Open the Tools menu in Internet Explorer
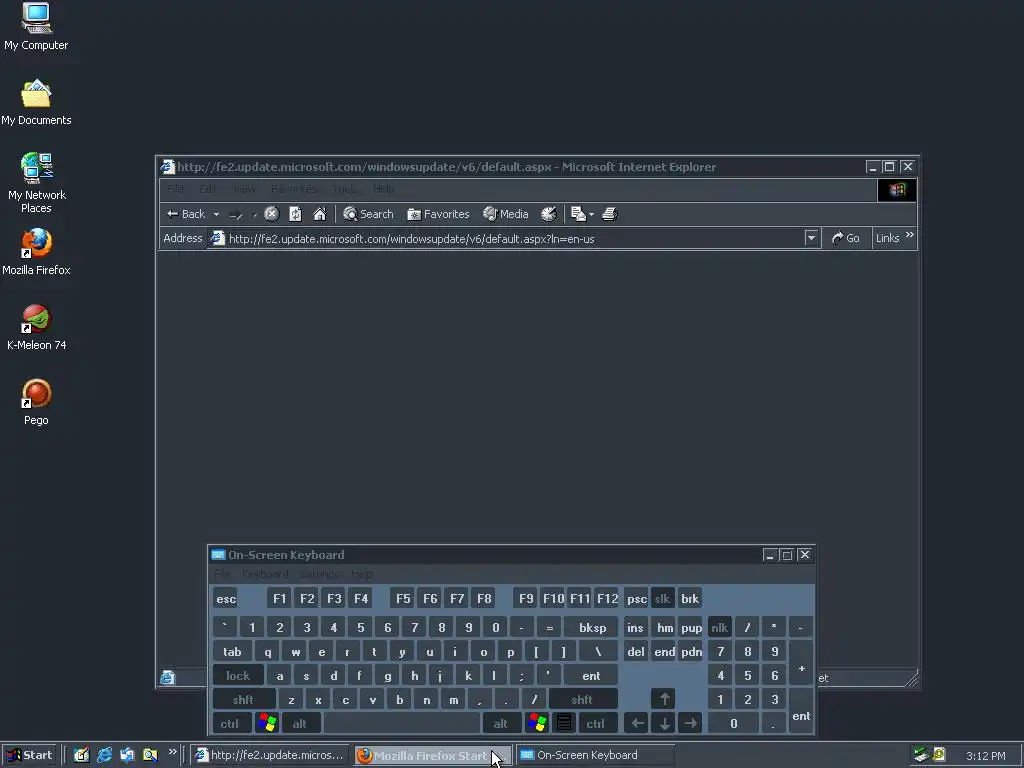The height and width of the screenshot is (768, 1024). point(344,189)
